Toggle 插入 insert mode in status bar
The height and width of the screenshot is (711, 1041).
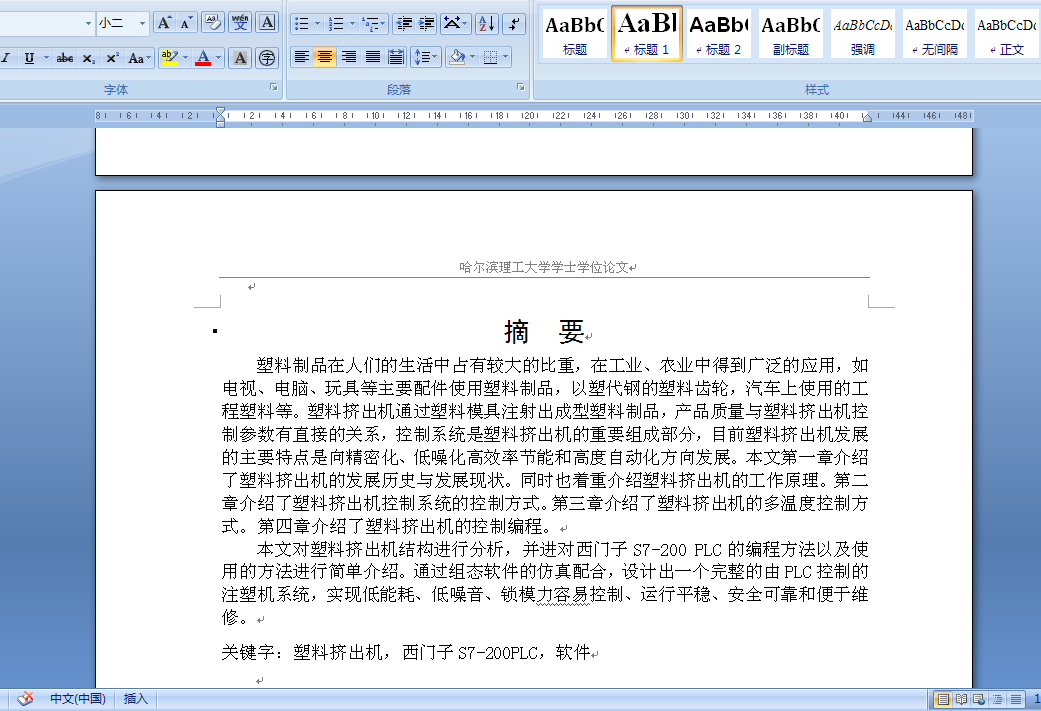(135, 698)
